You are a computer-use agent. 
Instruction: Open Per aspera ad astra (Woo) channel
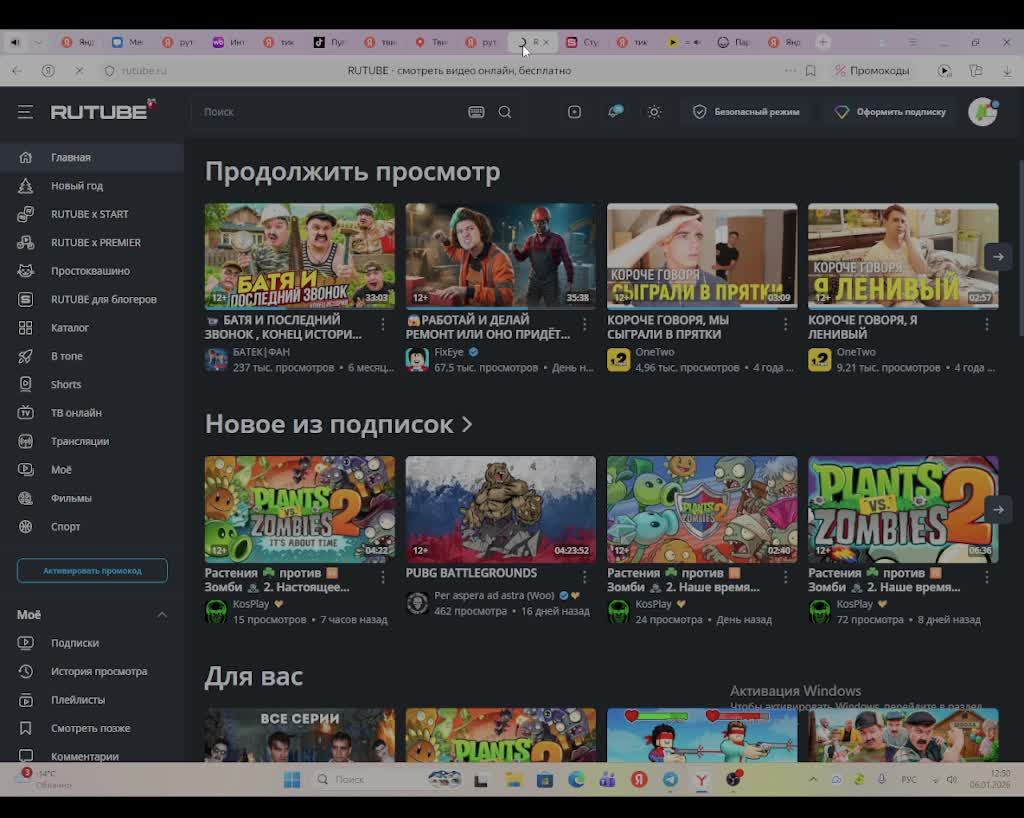(x=494, y=595)
